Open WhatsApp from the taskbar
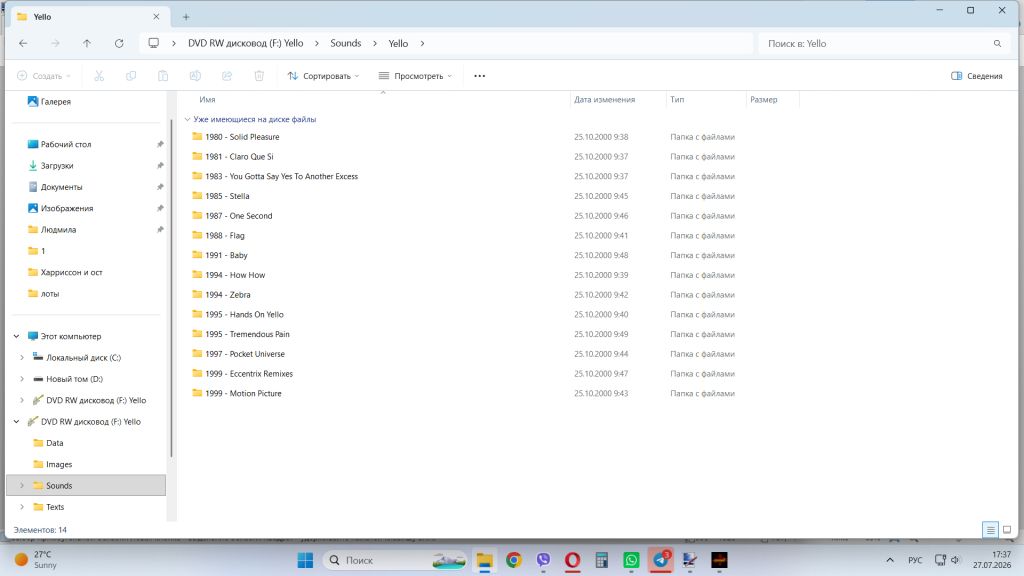 [632, 560]
